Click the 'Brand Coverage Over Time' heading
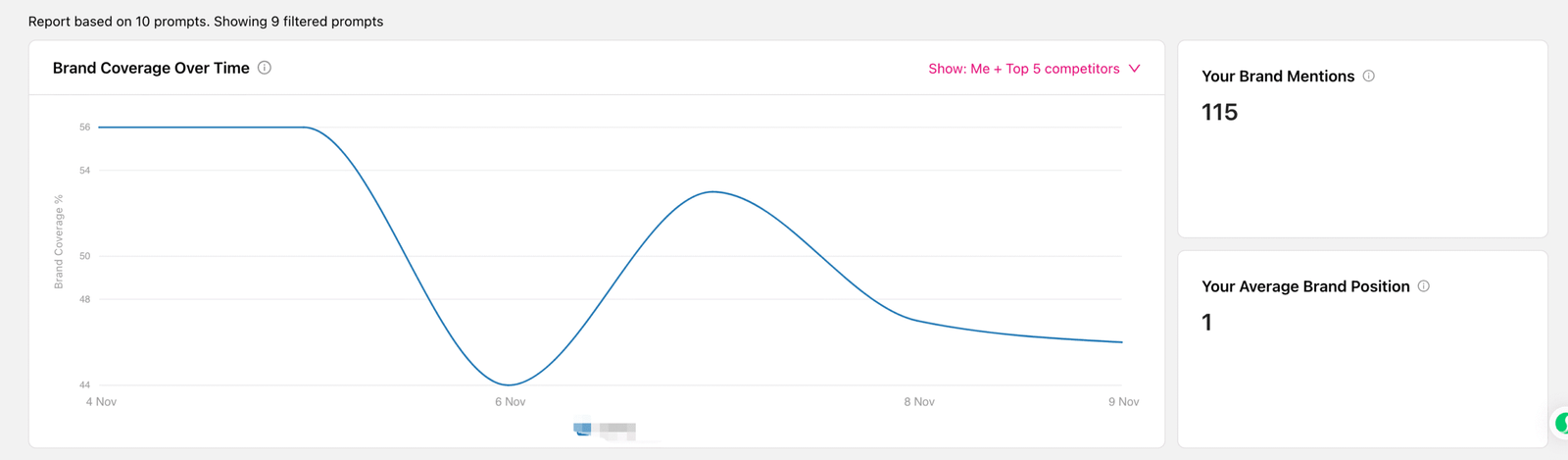1568x460 pixels. (x=151, y=68)
